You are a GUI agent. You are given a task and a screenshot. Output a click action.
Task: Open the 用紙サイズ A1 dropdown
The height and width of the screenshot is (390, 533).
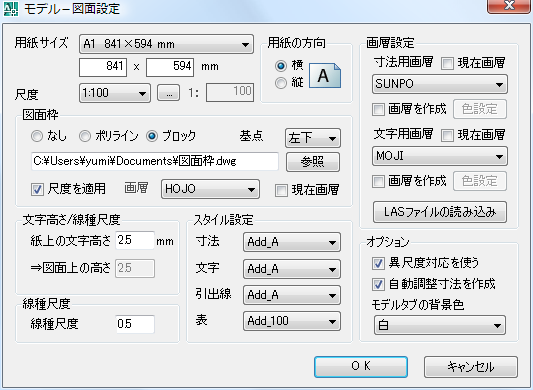coord(166,44)
